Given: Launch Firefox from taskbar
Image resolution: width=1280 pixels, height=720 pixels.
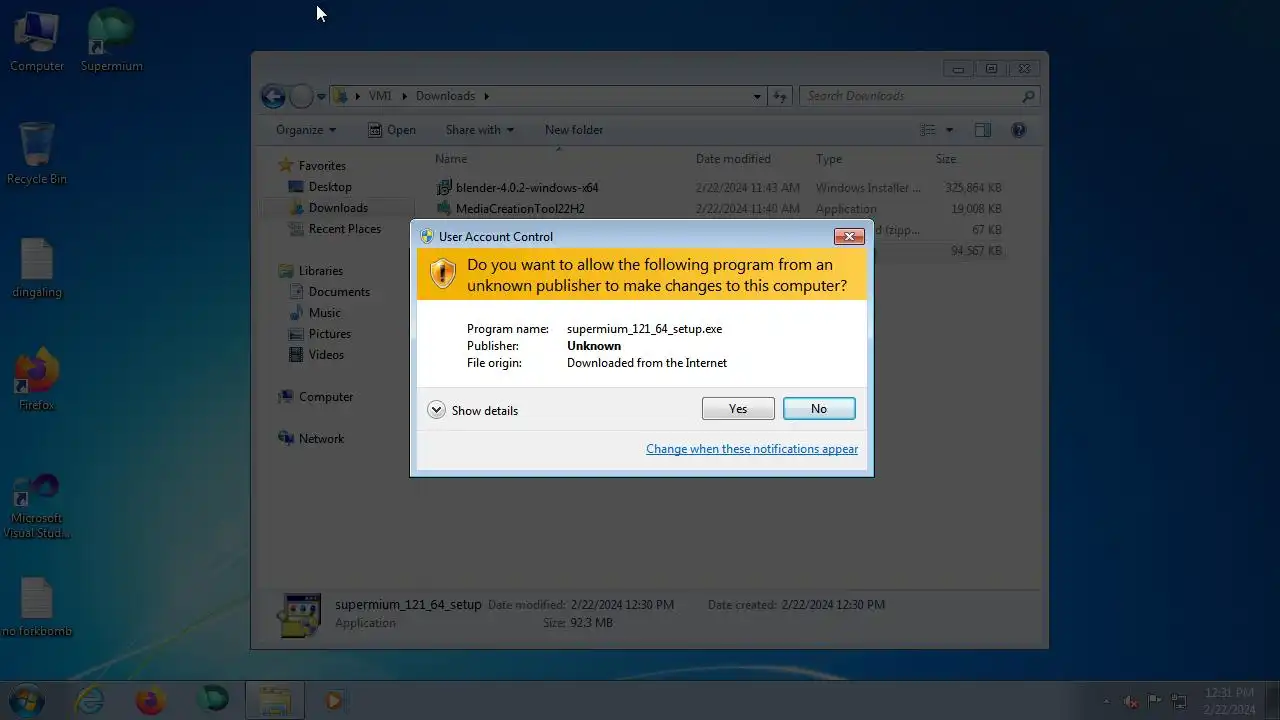Looking at the screenshot, I should 150,701.
